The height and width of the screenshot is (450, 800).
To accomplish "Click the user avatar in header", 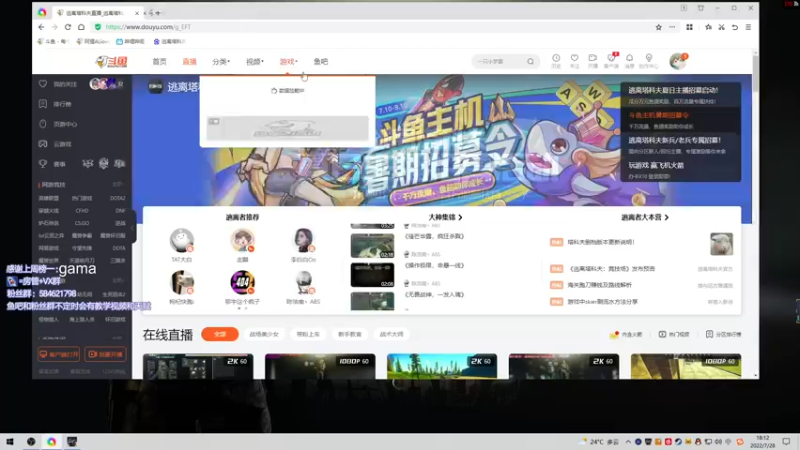I will (678, 61).
